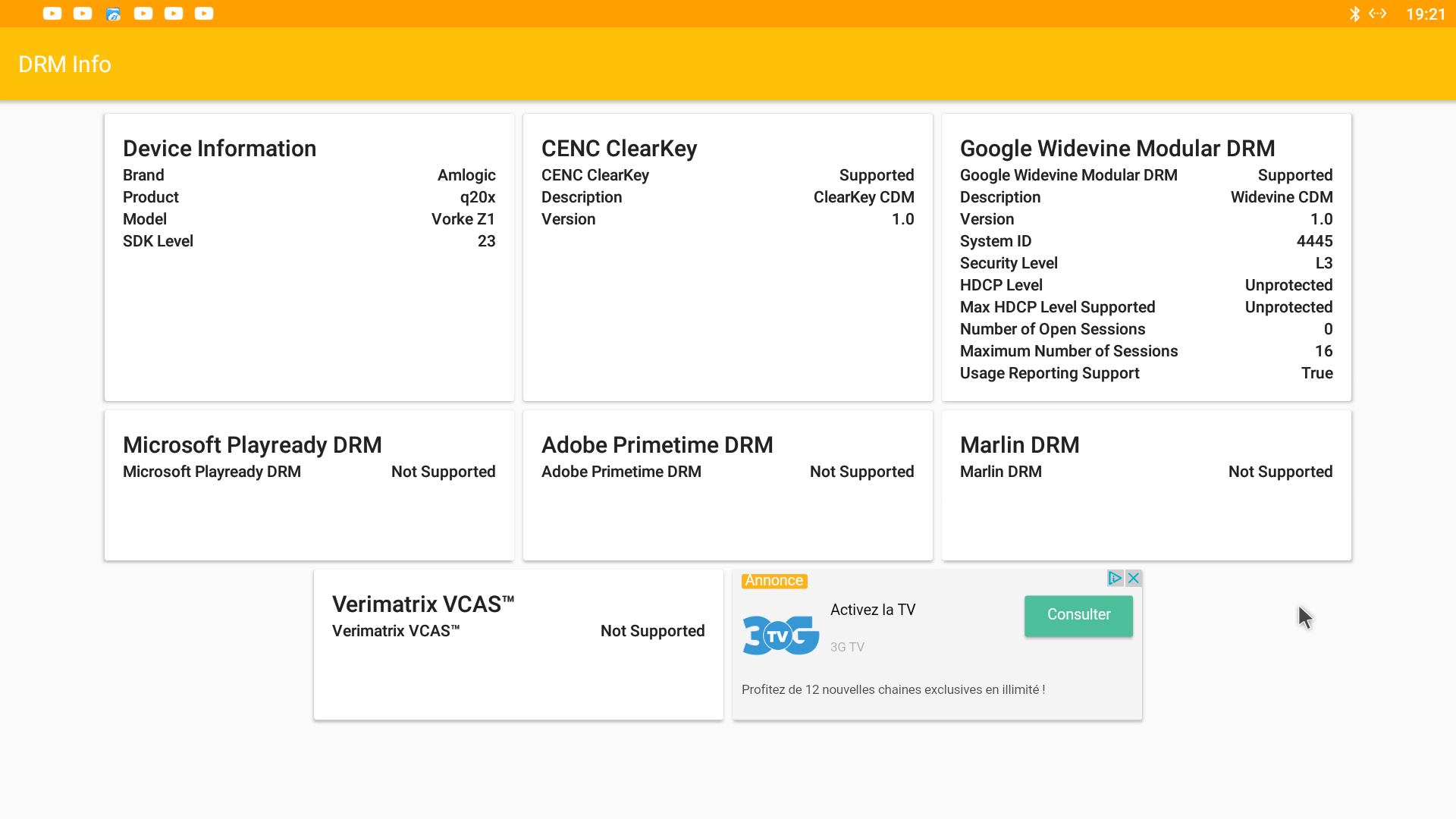Click the DRM Info title

point(64,64)
